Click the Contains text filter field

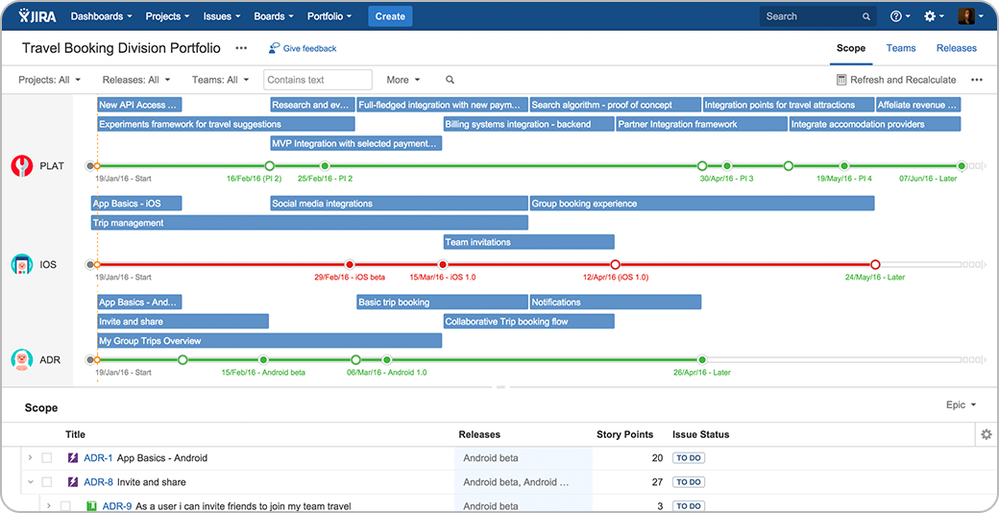[318, 80]
